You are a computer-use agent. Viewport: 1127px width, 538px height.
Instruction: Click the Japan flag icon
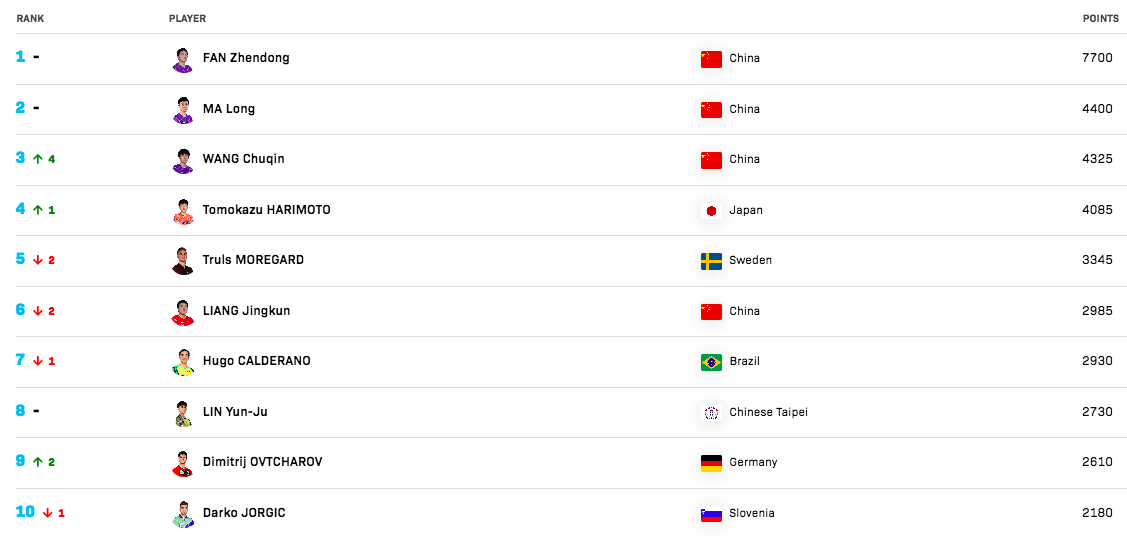pyautogui.click(x=711, y=210)
